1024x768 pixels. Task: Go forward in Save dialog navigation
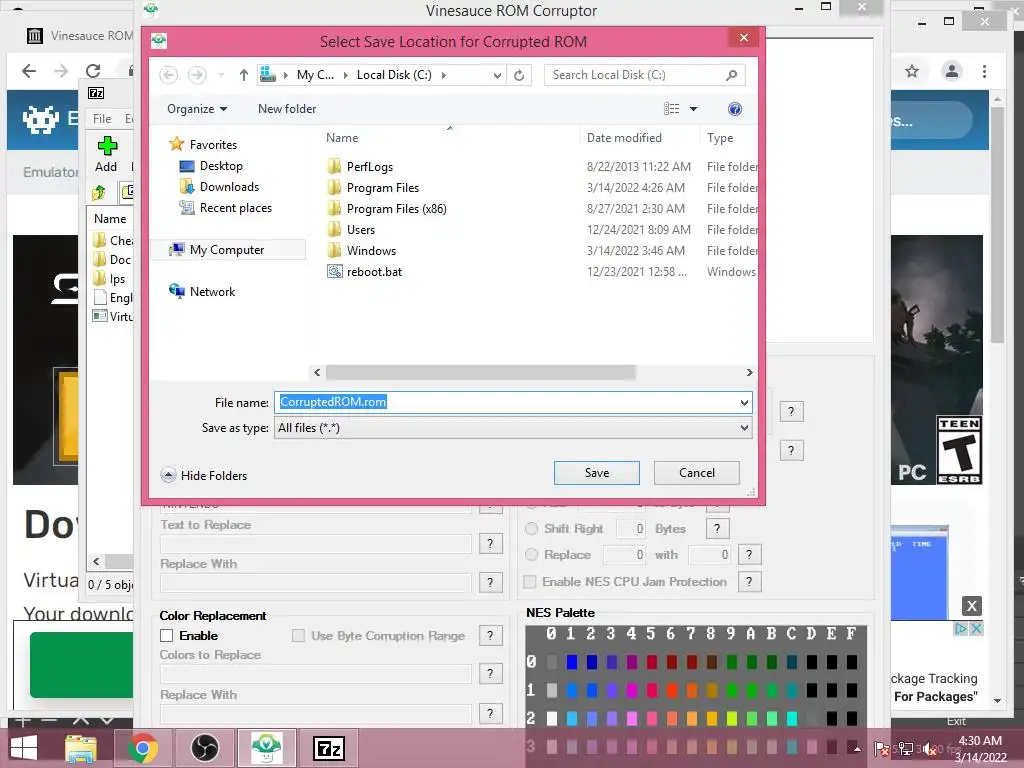click(x=197, y=75)
